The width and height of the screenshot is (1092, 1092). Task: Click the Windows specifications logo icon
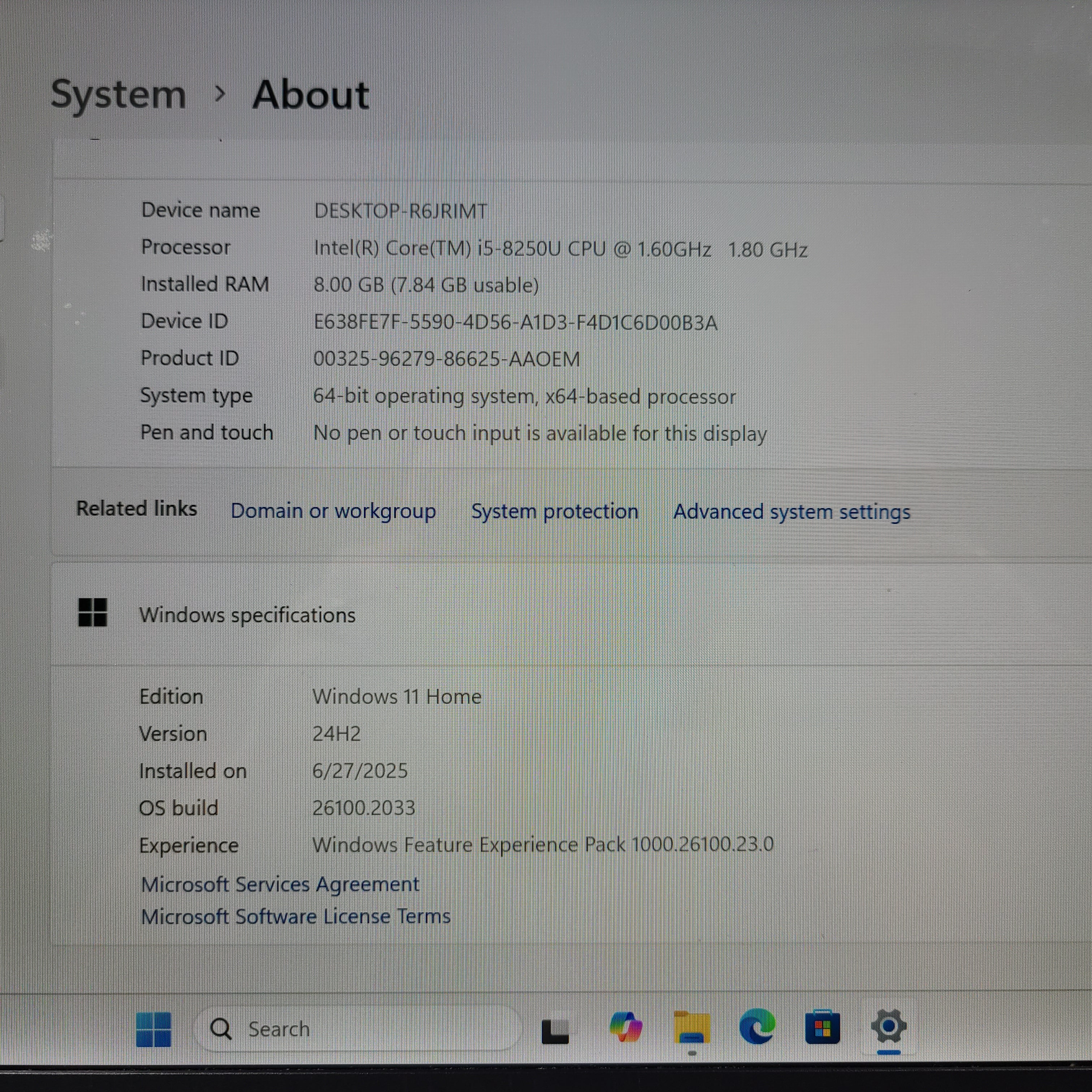click(x=93, y=613)
